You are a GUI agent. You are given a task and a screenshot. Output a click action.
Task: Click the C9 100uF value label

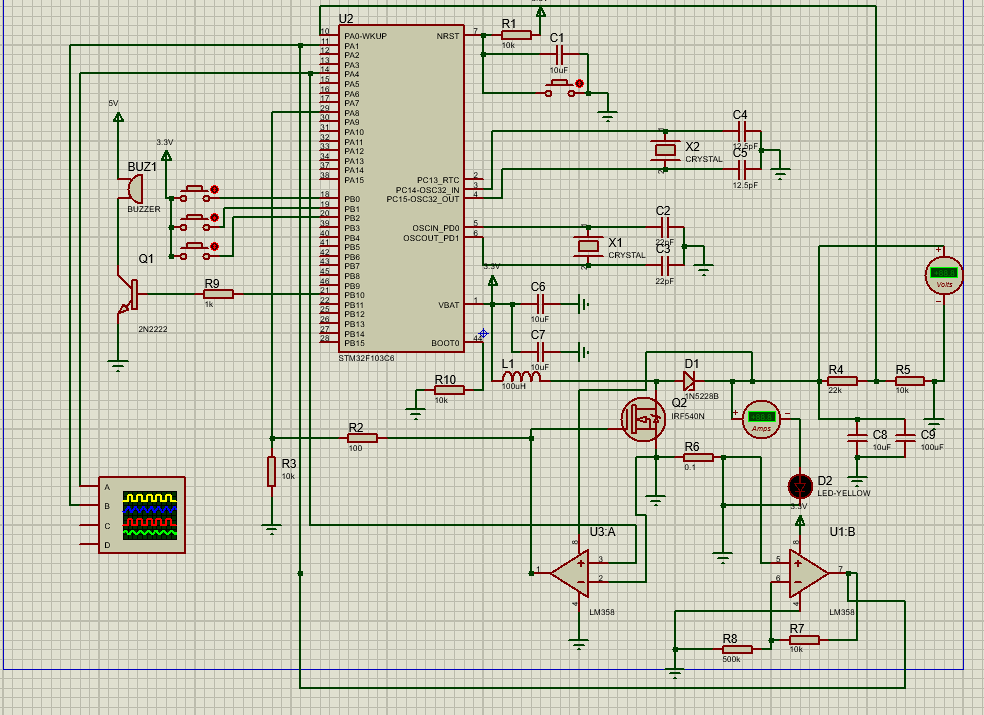[x=932, y=448]
